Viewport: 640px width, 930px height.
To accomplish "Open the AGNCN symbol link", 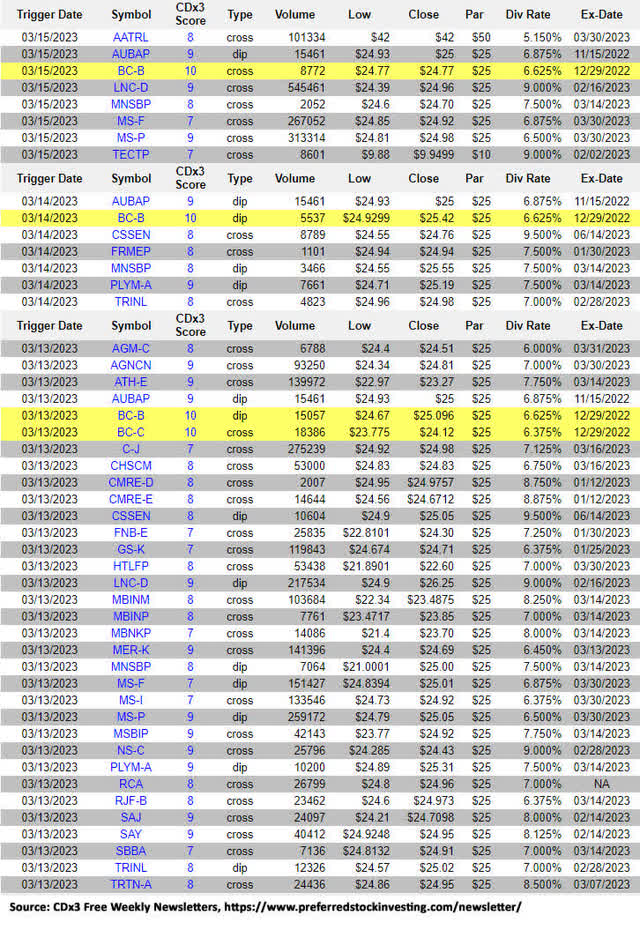I will (x=130, y=365).
